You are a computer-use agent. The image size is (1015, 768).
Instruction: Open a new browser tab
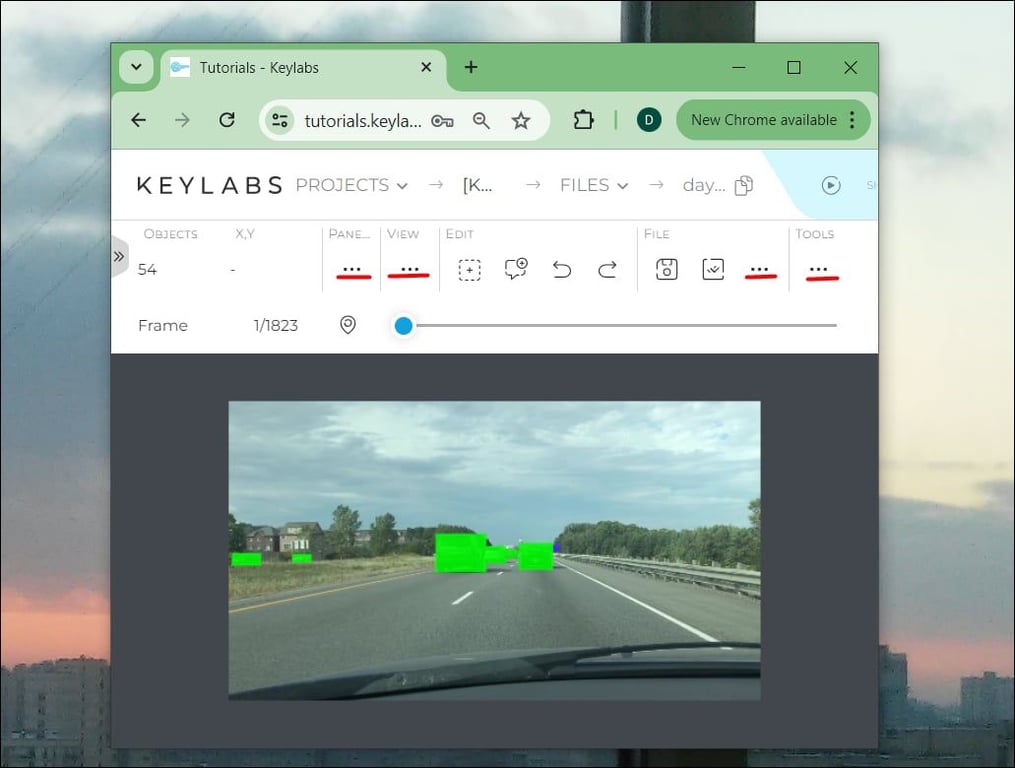[470, 67]
